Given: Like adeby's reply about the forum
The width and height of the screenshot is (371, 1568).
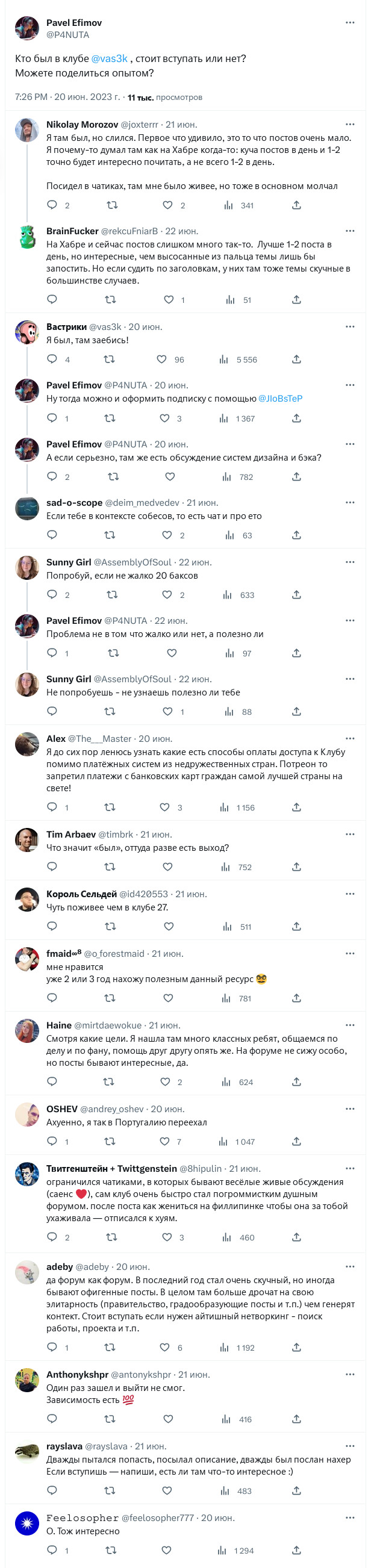Looking at the screenshot, I should click(x=164, y=1348).
